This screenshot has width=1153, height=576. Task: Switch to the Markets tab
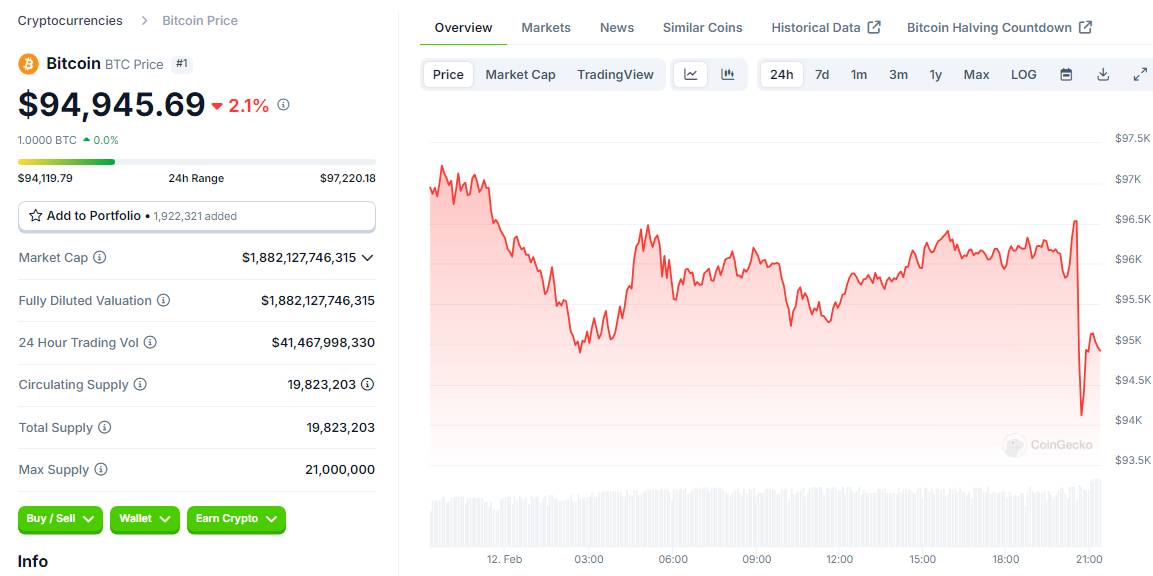pyautogui.click(x=546, y=27)
